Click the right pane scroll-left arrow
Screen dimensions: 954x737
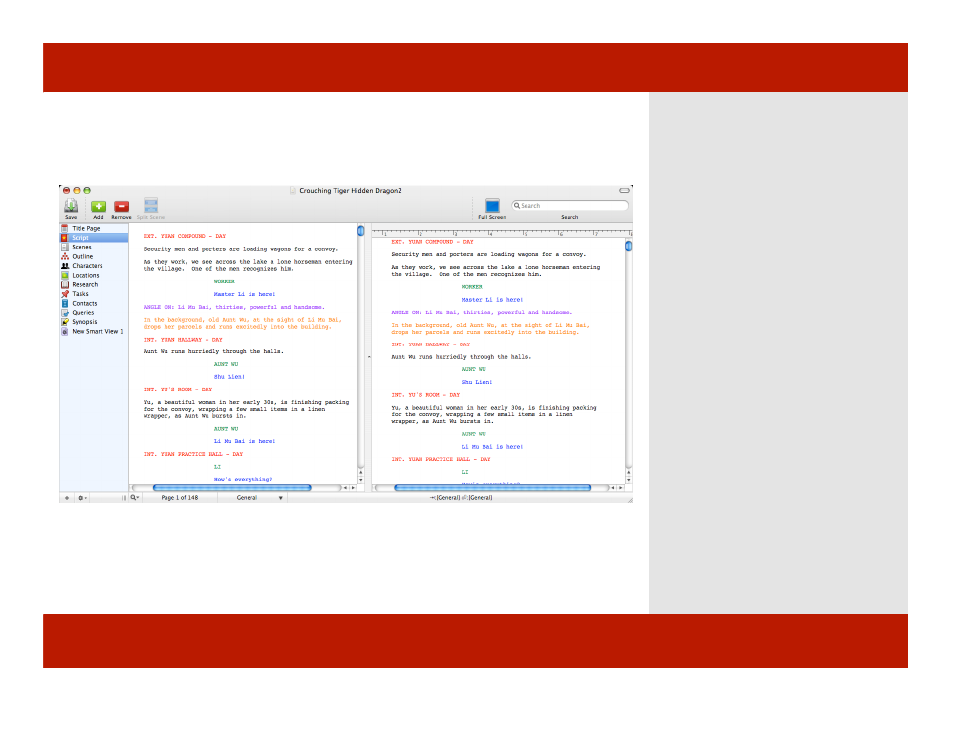click(613, 488)
